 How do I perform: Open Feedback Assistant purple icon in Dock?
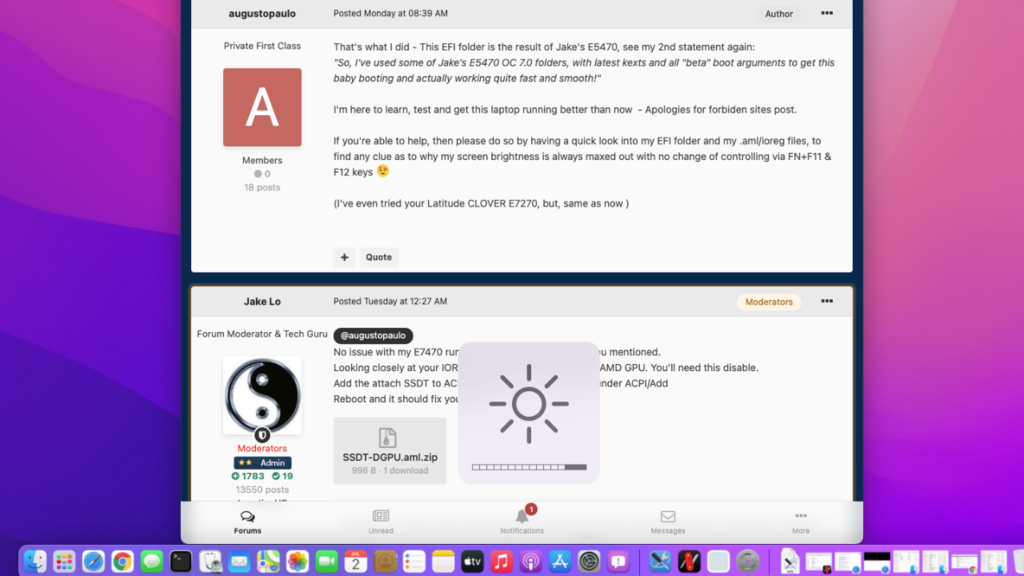pos(618,562)
